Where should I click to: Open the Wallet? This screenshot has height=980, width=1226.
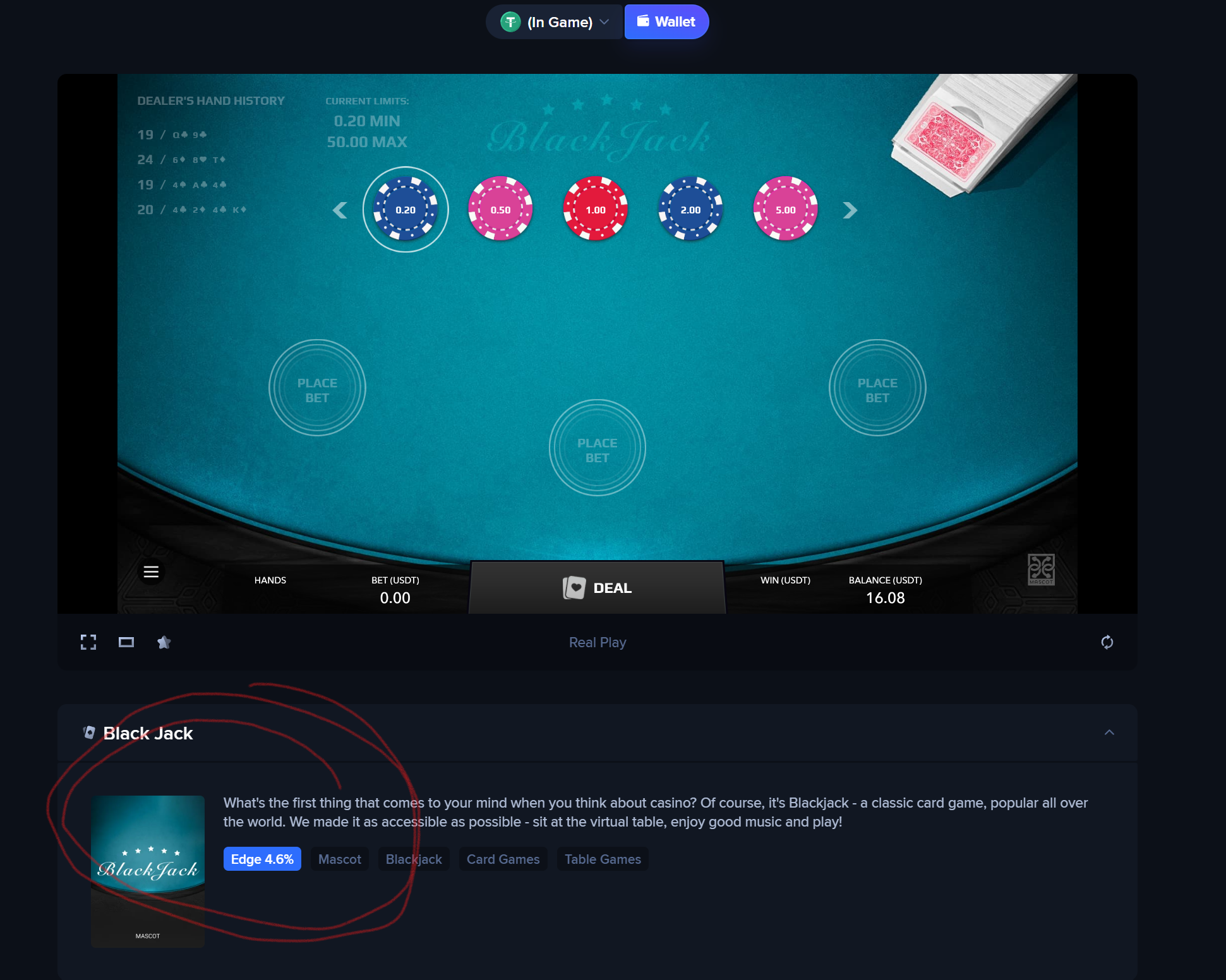click(x=666, y=22)
